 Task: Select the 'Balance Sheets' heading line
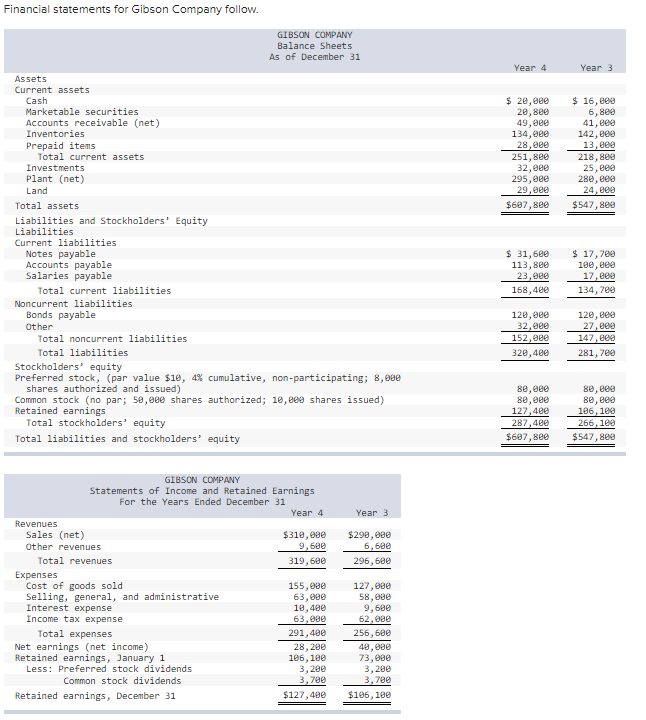(315, 46)
